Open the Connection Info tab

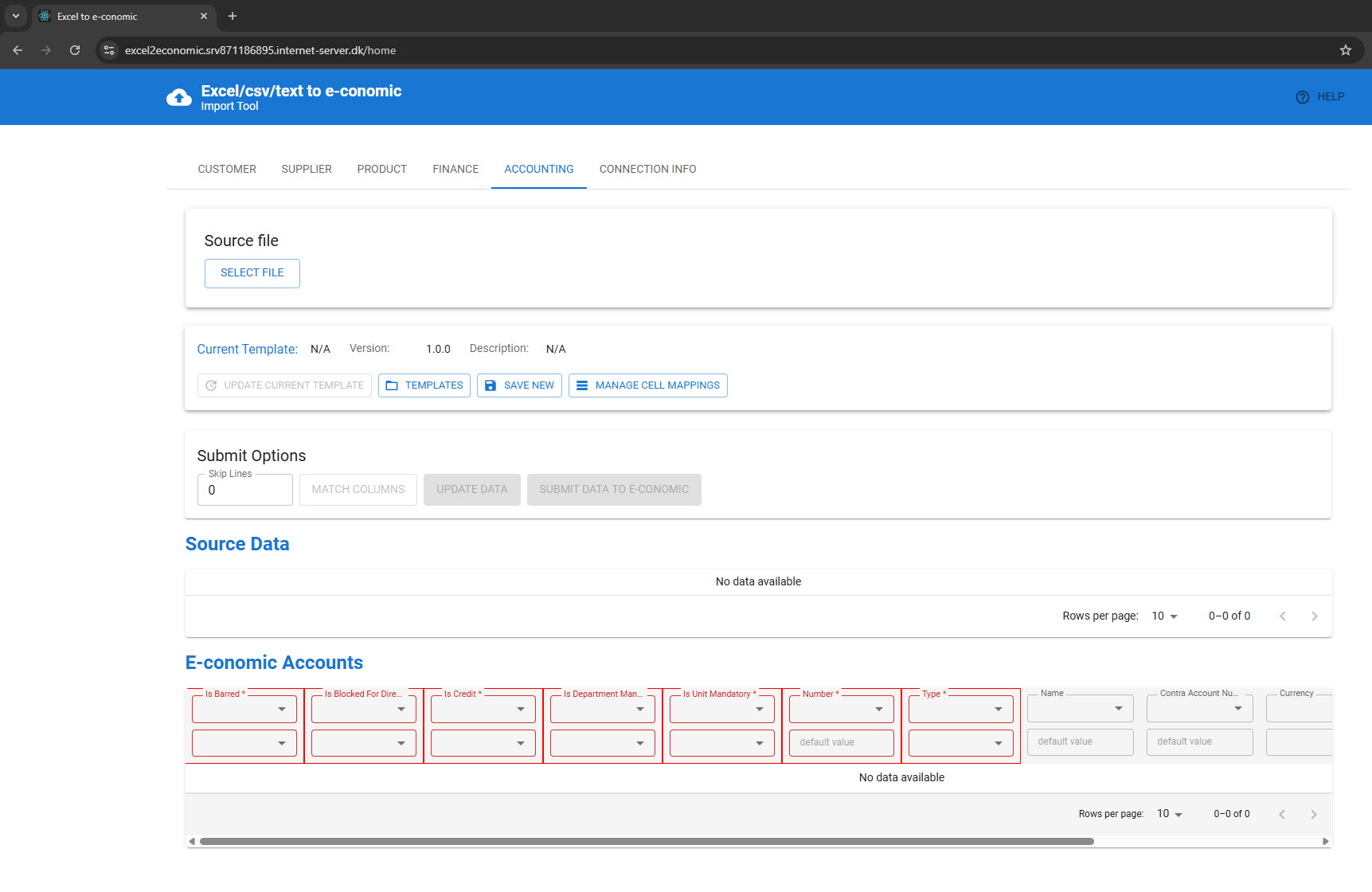[648, 169]
